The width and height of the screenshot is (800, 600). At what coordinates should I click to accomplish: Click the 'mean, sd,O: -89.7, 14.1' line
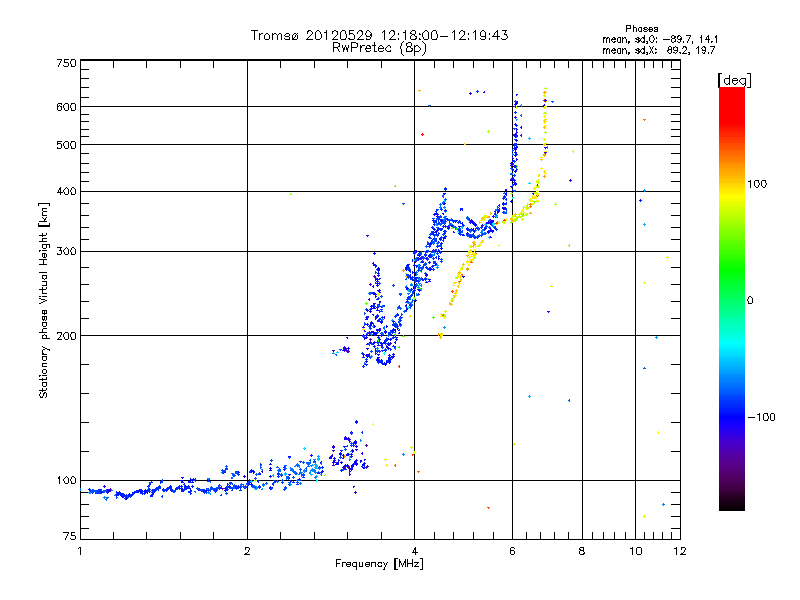[660, 39]
